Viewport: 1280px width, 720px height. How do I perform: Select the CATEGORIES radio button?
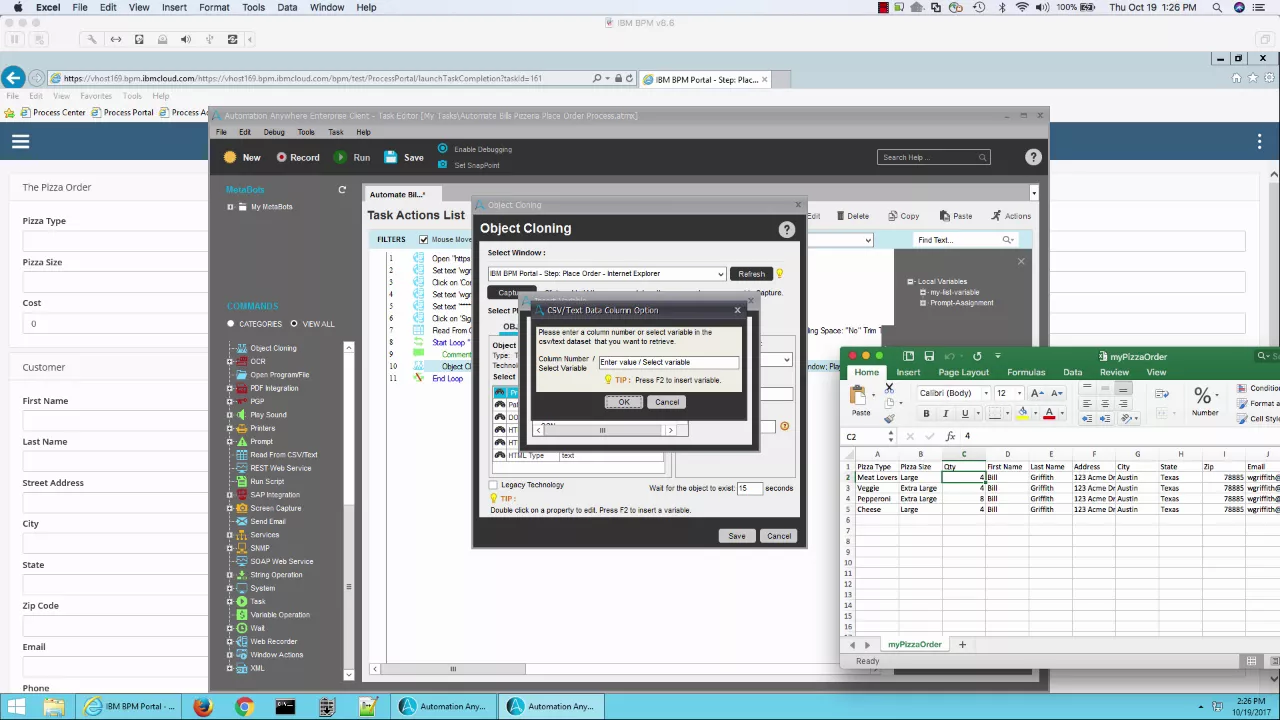(x=231, y=324)
